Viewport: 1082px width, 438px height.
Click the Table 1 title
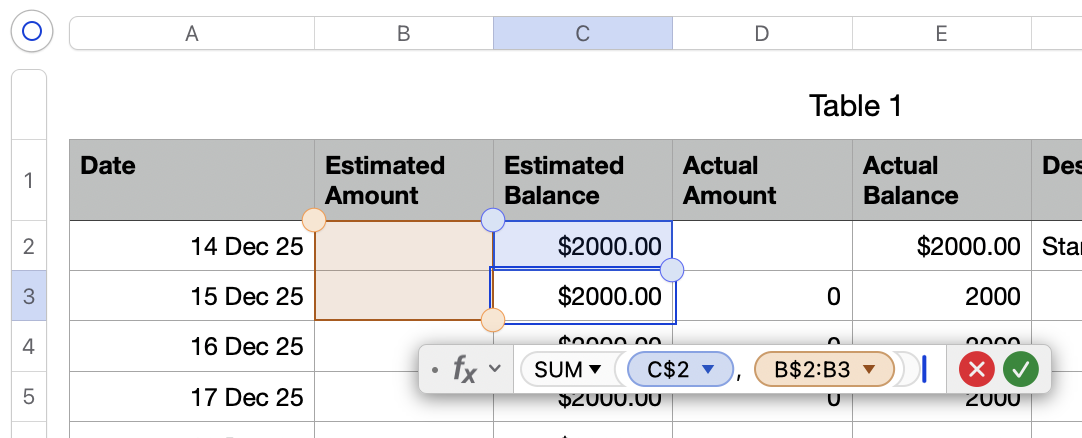coord(855,105)
